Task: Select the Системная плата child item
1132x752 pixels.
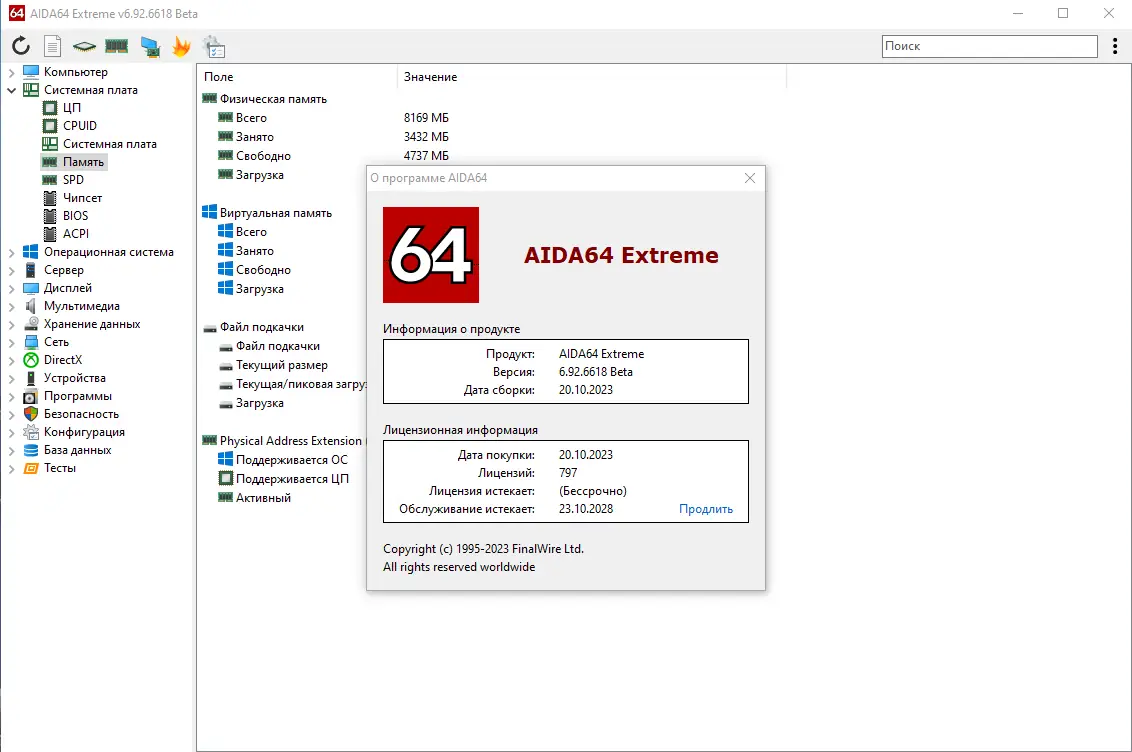Action: (x=110, y=144)
